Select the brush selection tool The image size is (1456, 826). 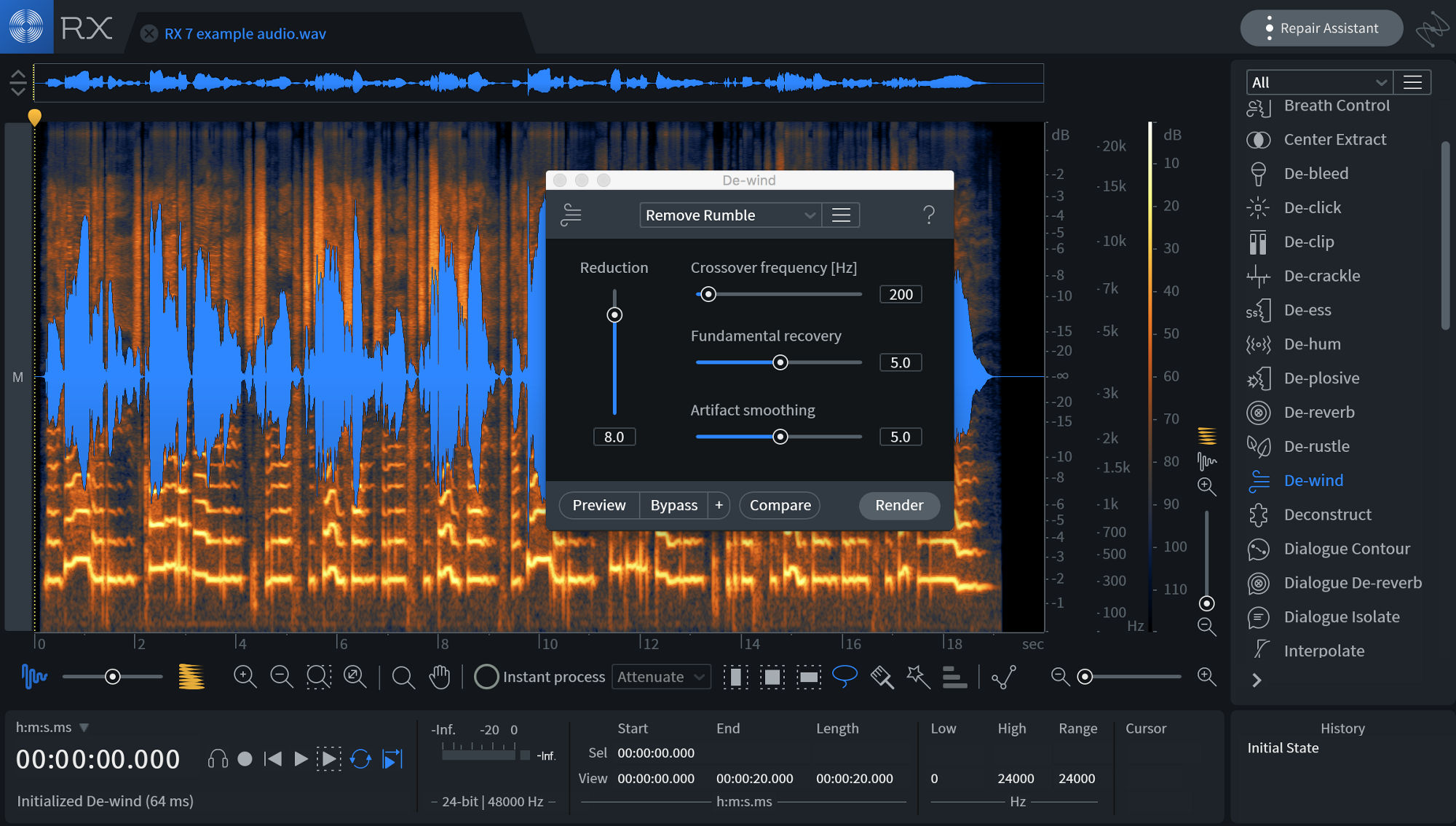882,677
